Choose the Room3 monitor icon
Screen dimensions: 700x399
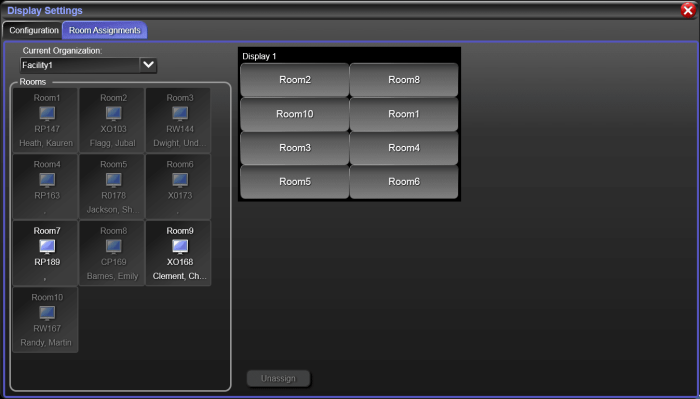point(180,113)
